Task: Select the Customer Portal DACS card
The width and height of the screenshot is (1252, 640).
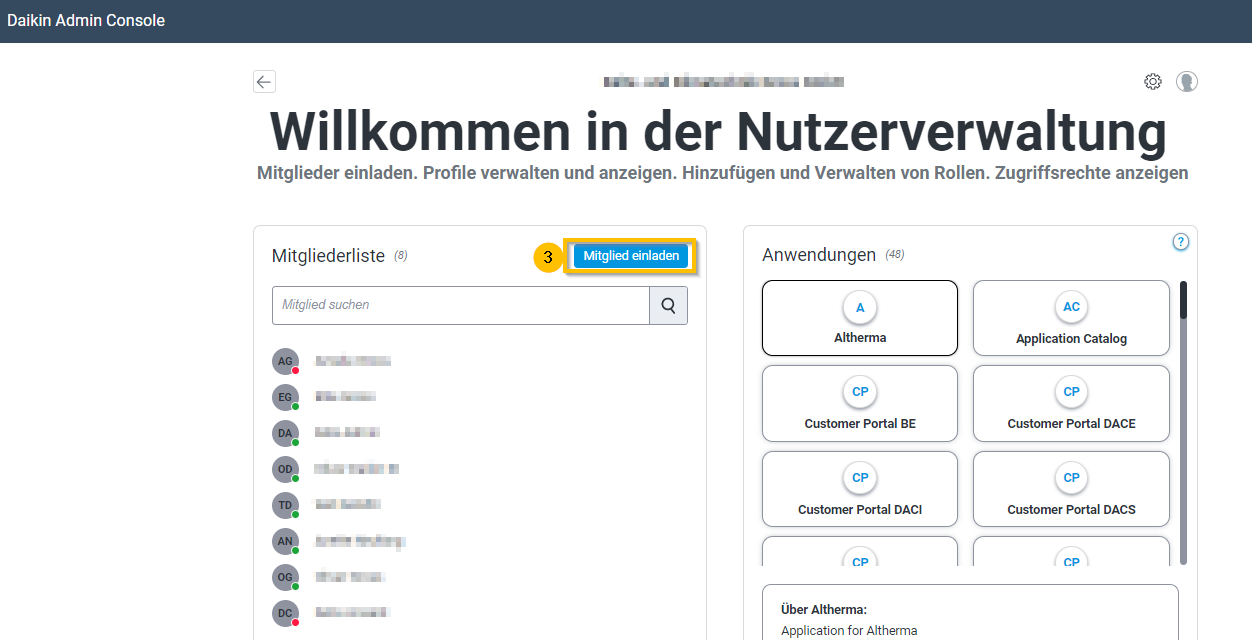Action: 1071,490
